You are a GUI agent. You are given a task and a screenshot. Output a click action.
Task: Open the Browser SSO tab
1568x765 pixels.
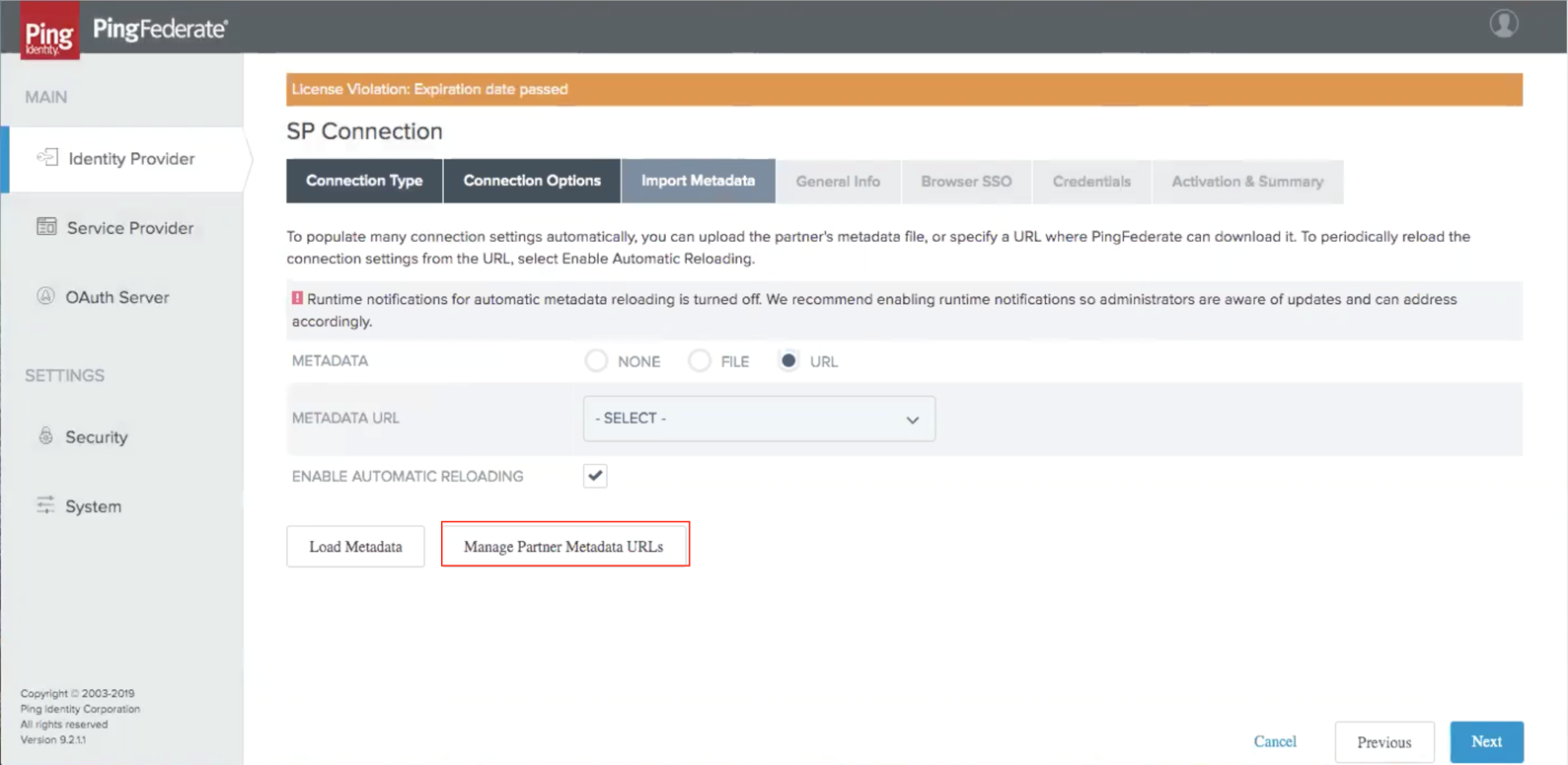[966, 182]
